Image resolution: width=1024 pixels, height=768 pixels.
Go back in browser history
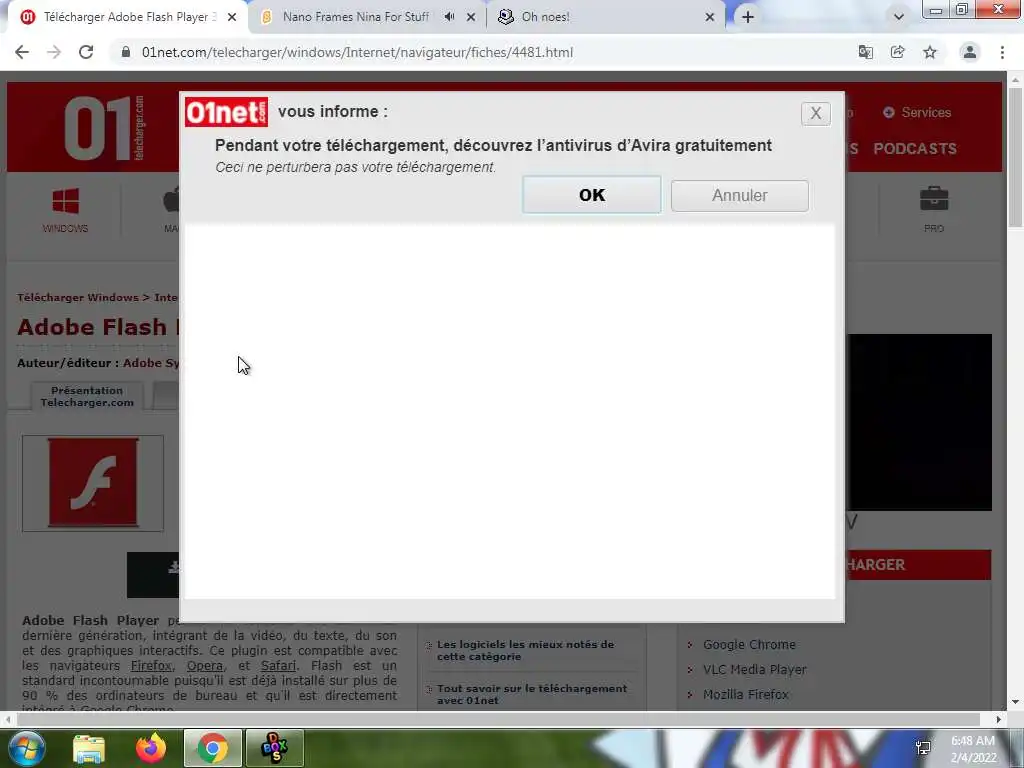tap(22, 52)
